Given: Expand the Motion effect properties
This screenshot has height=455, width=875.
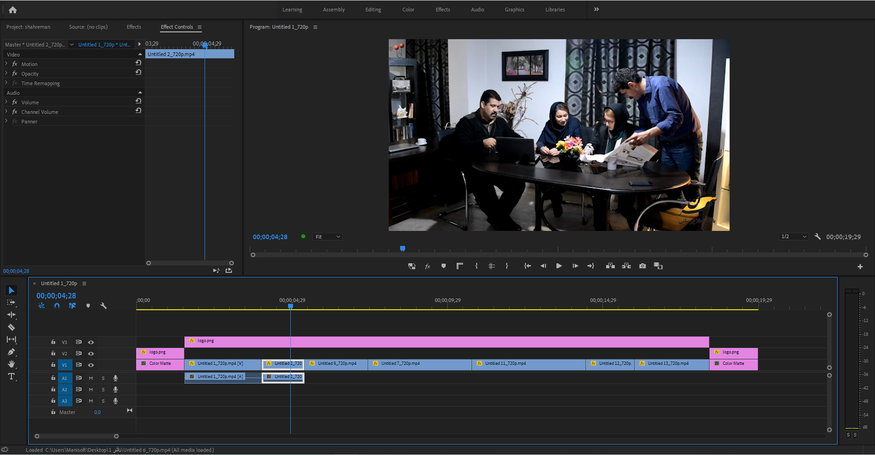Looking at the screenshot, I should 6,64.
